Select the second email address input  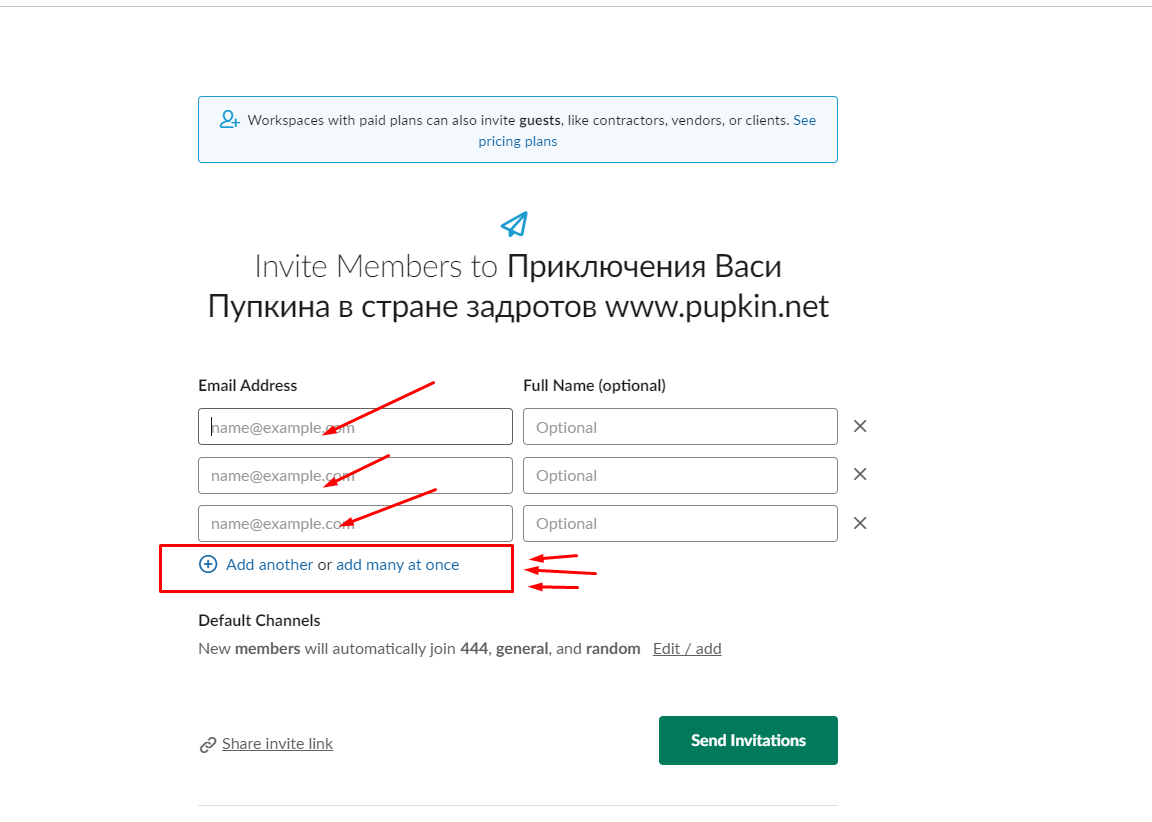(355, 475)
